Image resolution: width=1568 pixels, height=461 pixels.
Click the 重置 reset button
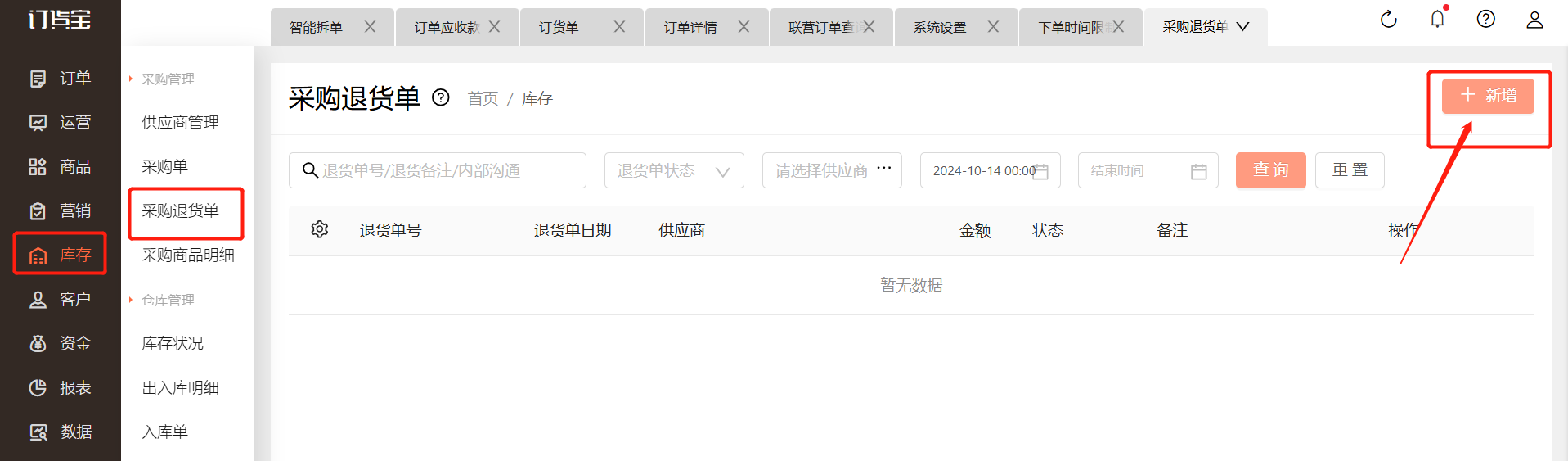coord(1349,170)
